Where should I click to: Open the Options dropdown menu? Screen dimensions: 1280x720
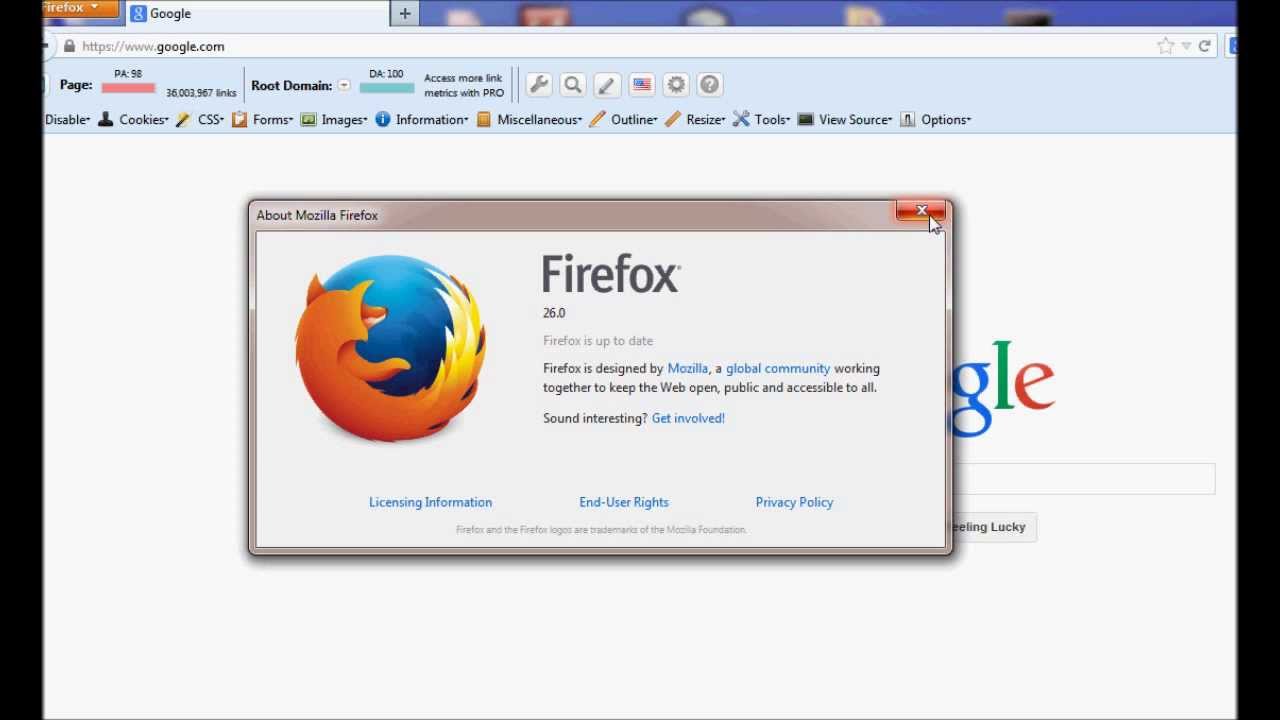click(946, 119)
